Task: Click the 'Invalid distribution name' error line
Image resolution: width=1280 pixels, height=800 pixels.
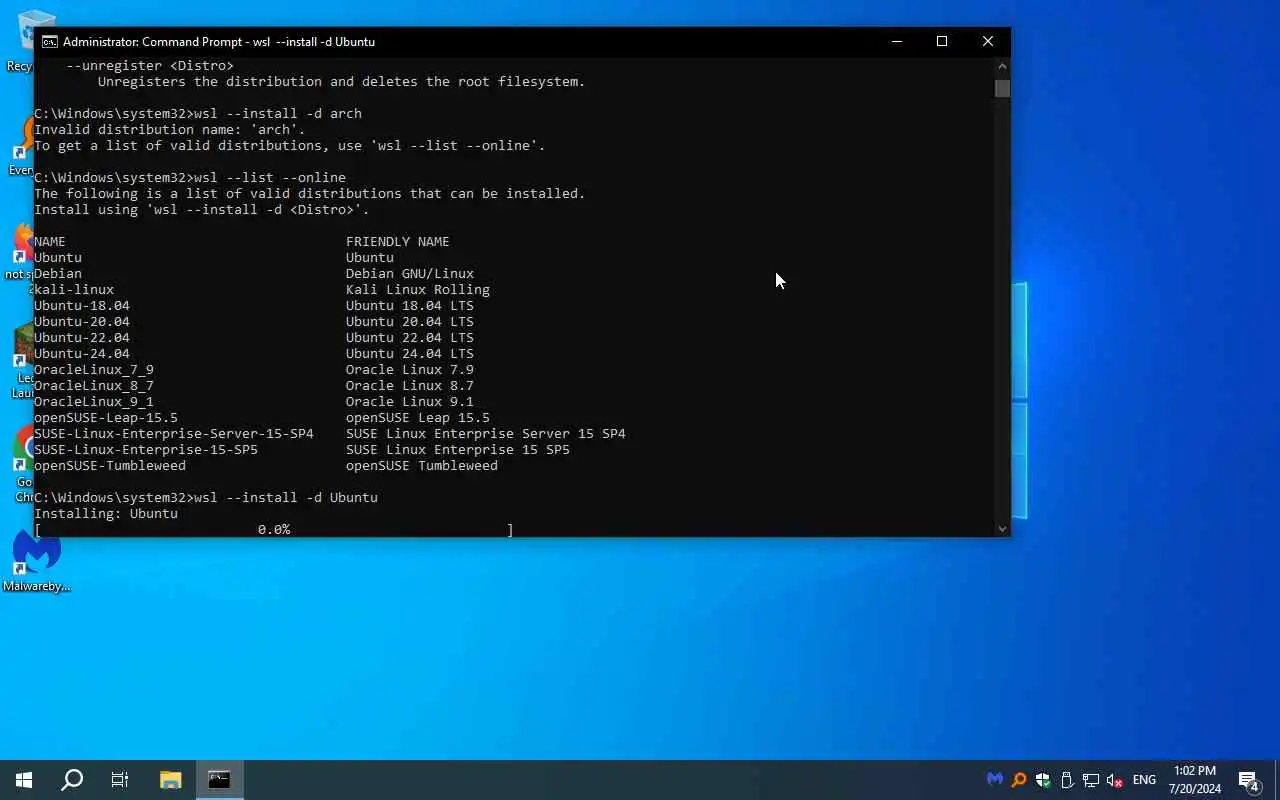Action: tap(170, 129)
